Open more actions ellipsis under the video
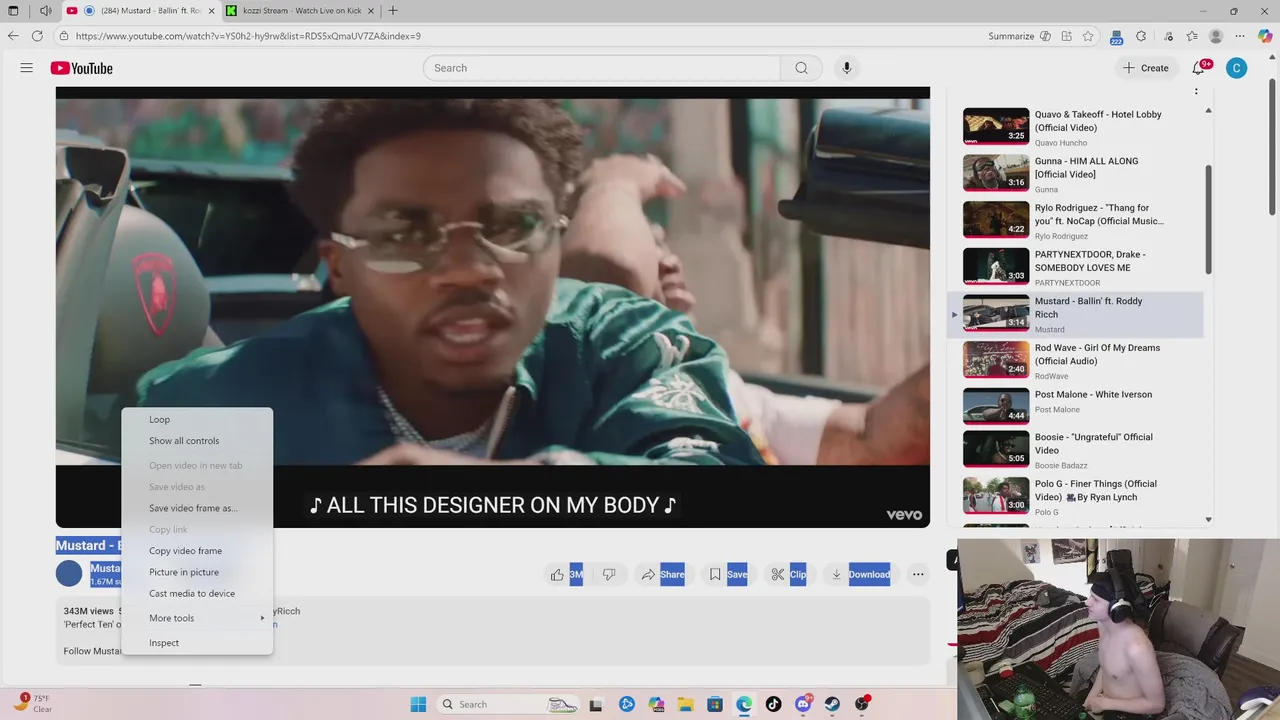Screen dimensions: 1280x720 coord(918,574)
